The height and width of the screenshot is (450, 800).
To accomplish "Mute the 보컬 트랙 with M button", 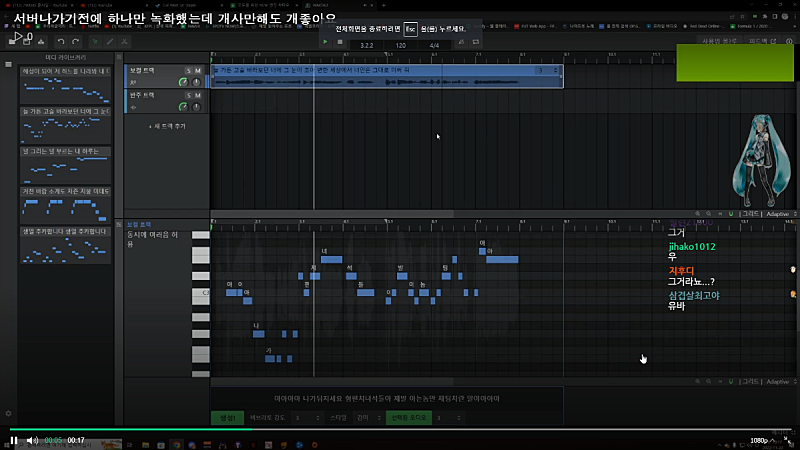I will tap(198, 70).
